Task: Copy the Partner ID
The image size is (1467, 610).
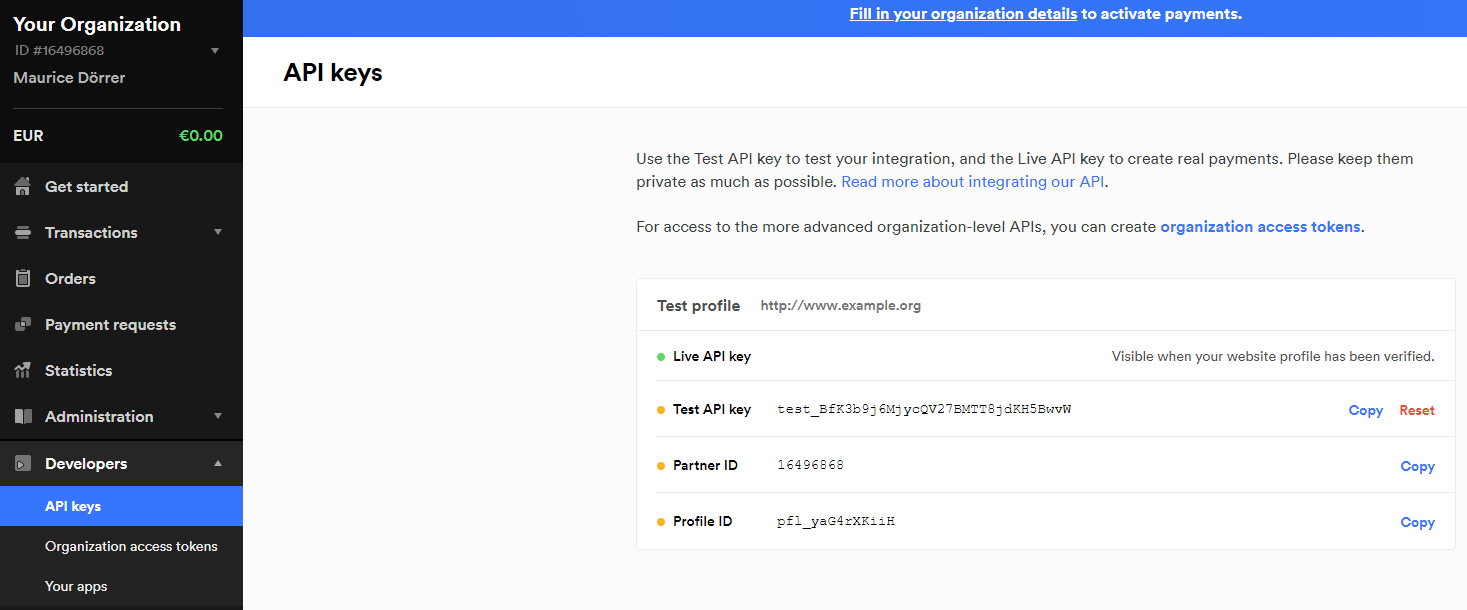Action: tap(1417, 466)
